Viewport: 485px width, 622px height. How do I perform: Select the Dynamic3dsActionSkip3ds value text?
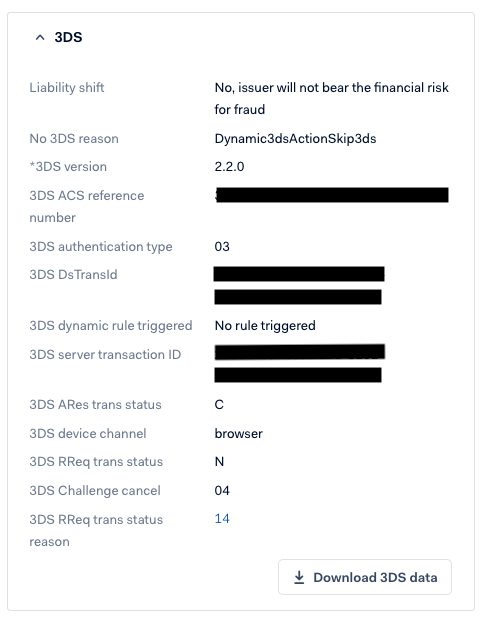pos(295,139)
